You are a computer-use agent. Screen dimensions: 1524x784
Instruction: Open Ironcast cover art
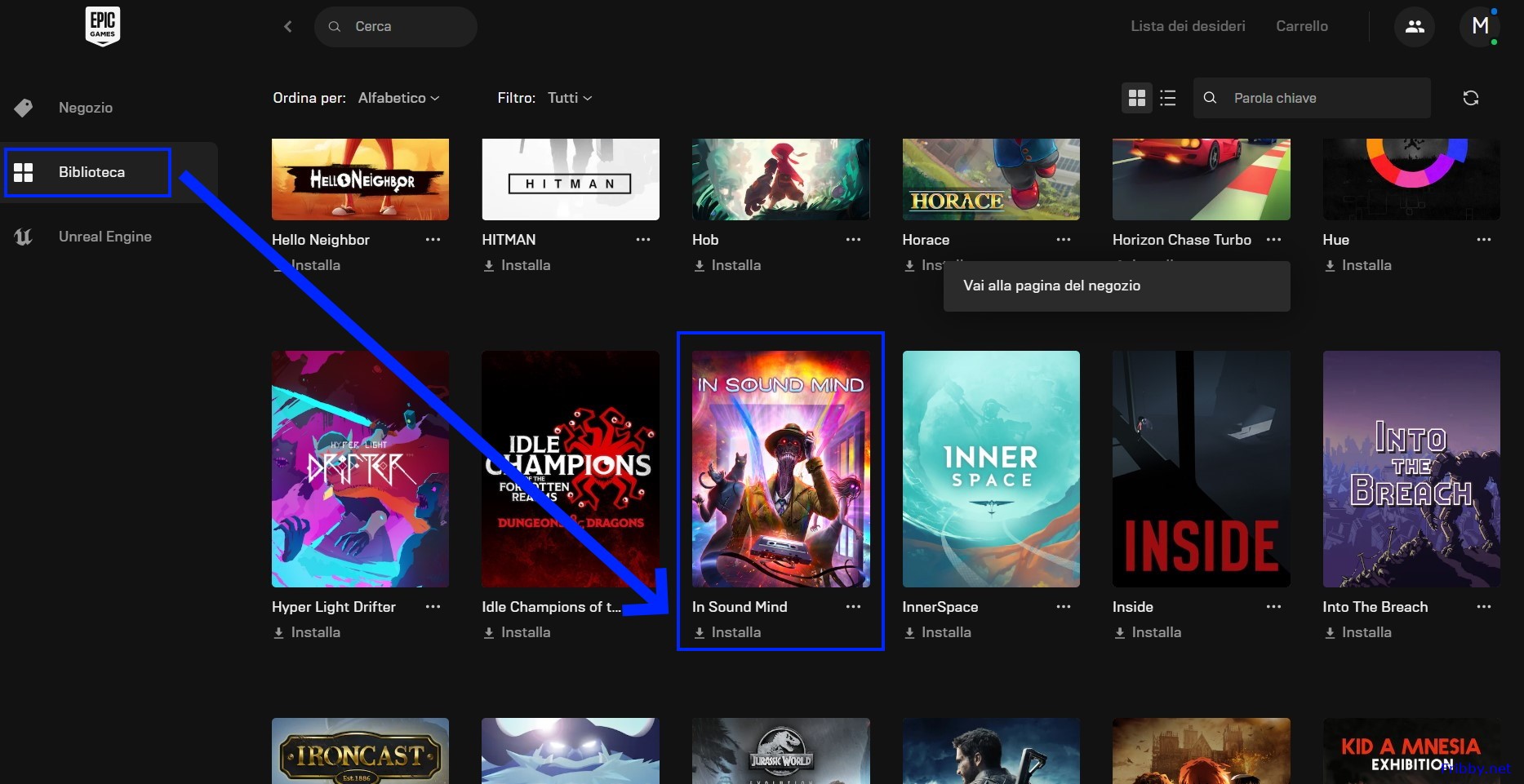click(360, 751)
